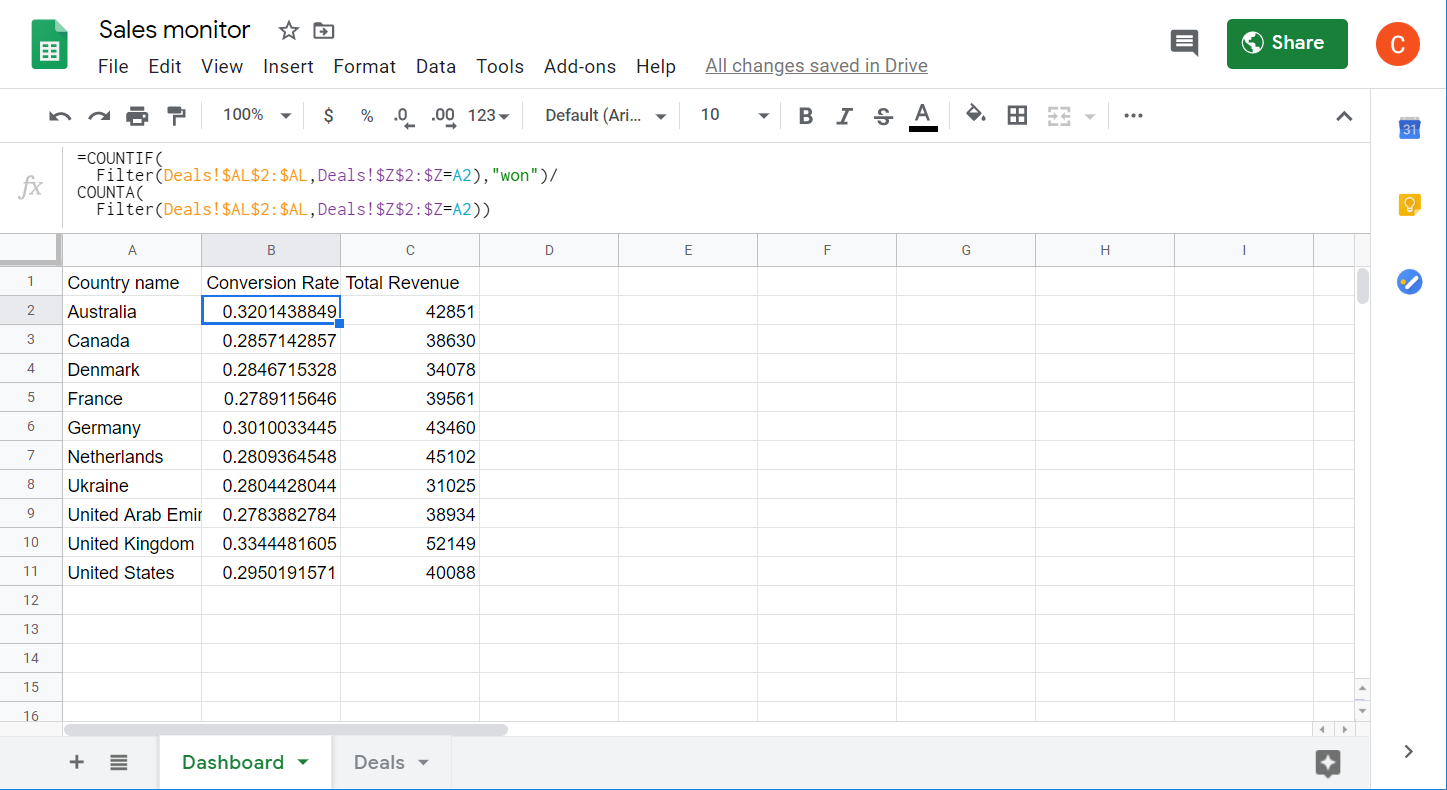Open the font size 10 dropdown
Viewport: 1447px width, 790px height.
[734, 116]
